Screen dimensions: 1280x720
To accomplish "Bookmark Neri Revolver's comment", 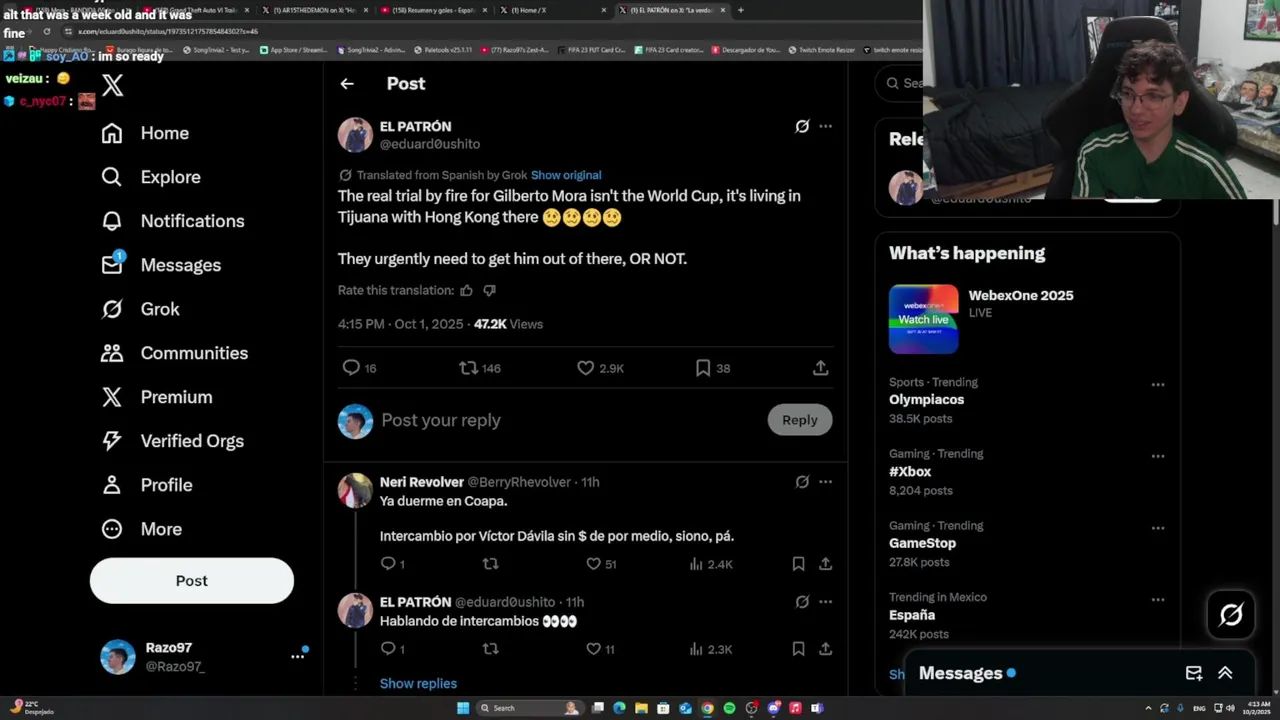I will point(798,564).
